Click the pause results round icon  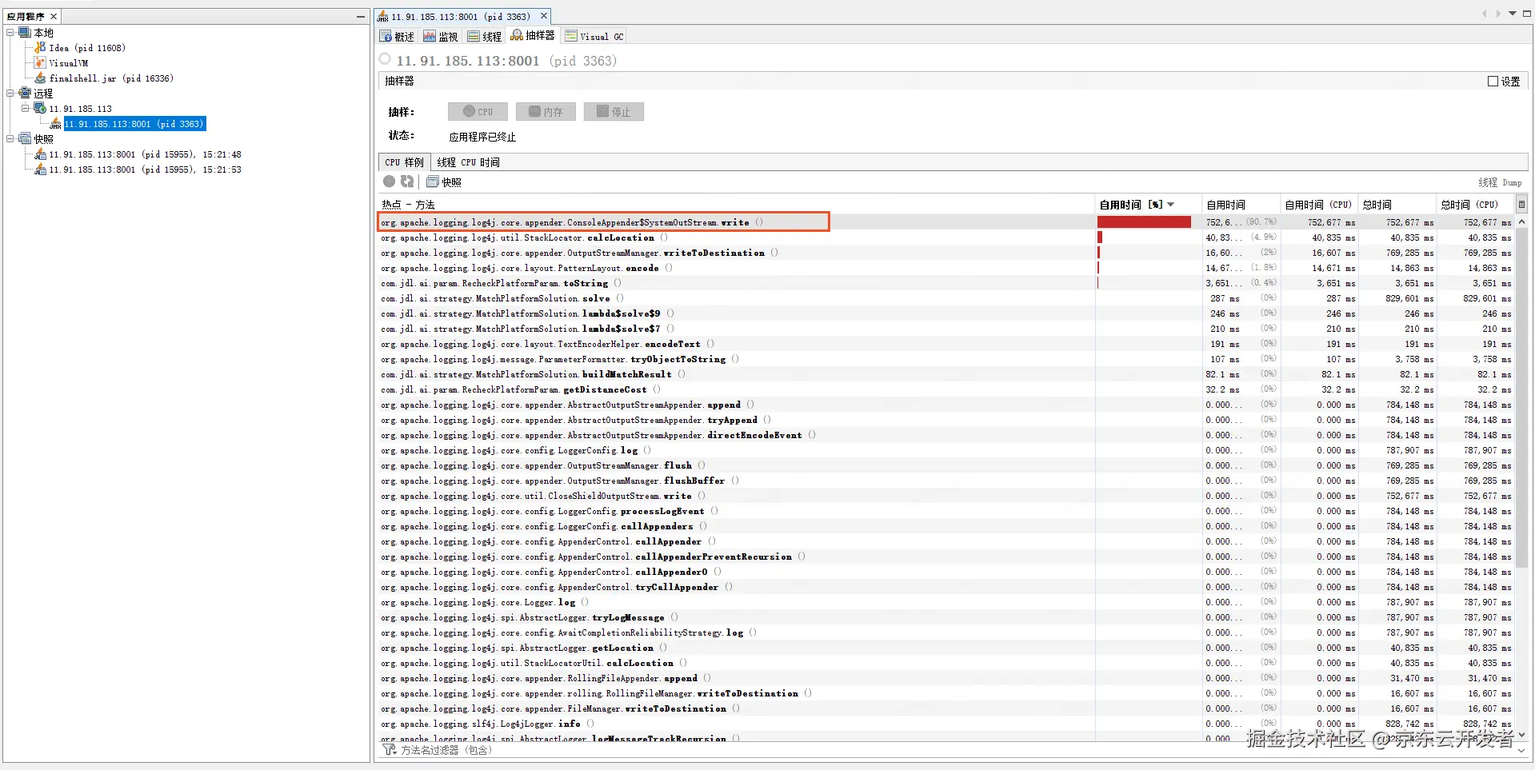(x=389, y=182)
